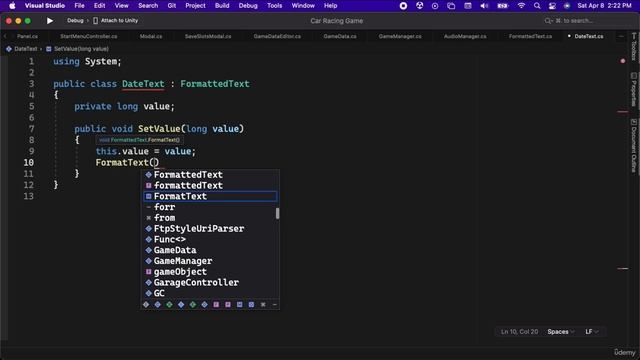Select Func<> suggestion
Image resolution: width=640 pixels, height=360 pixels.
210,239
